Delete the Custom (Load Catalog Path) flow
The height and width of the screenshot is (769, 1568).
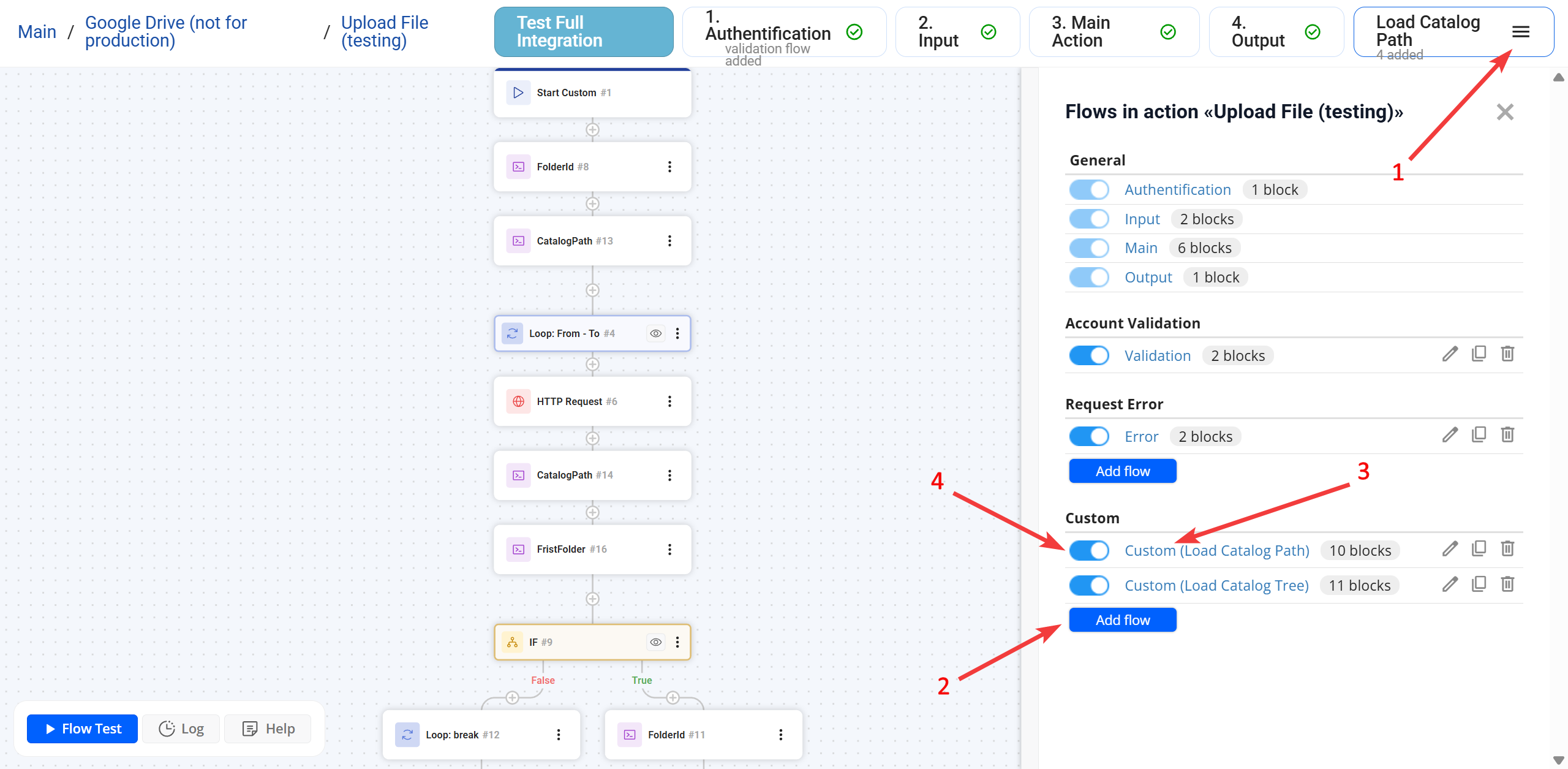pos(1508,548)
